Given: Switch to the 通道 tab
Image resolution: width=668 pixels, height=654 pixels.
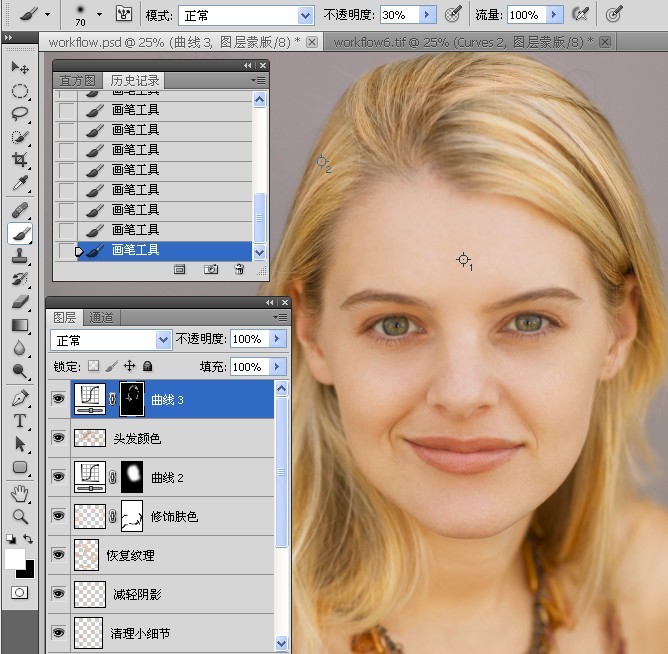Looking at the screenshot, I should (101, 317).
